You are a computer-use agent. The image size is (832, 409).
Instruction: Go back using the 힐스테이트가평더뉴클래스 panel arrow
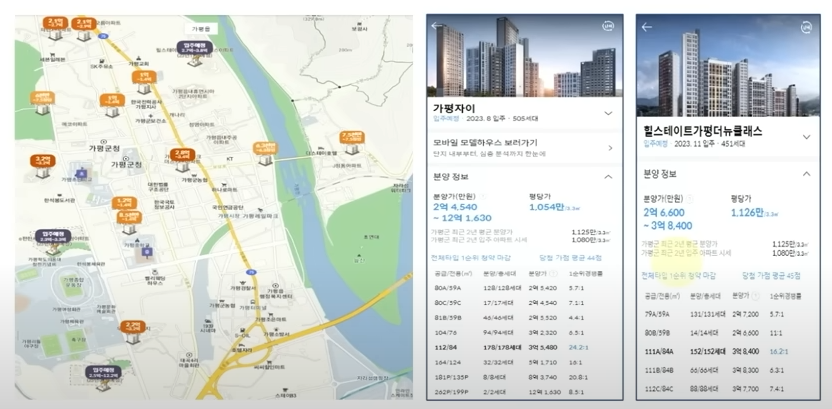646,27
